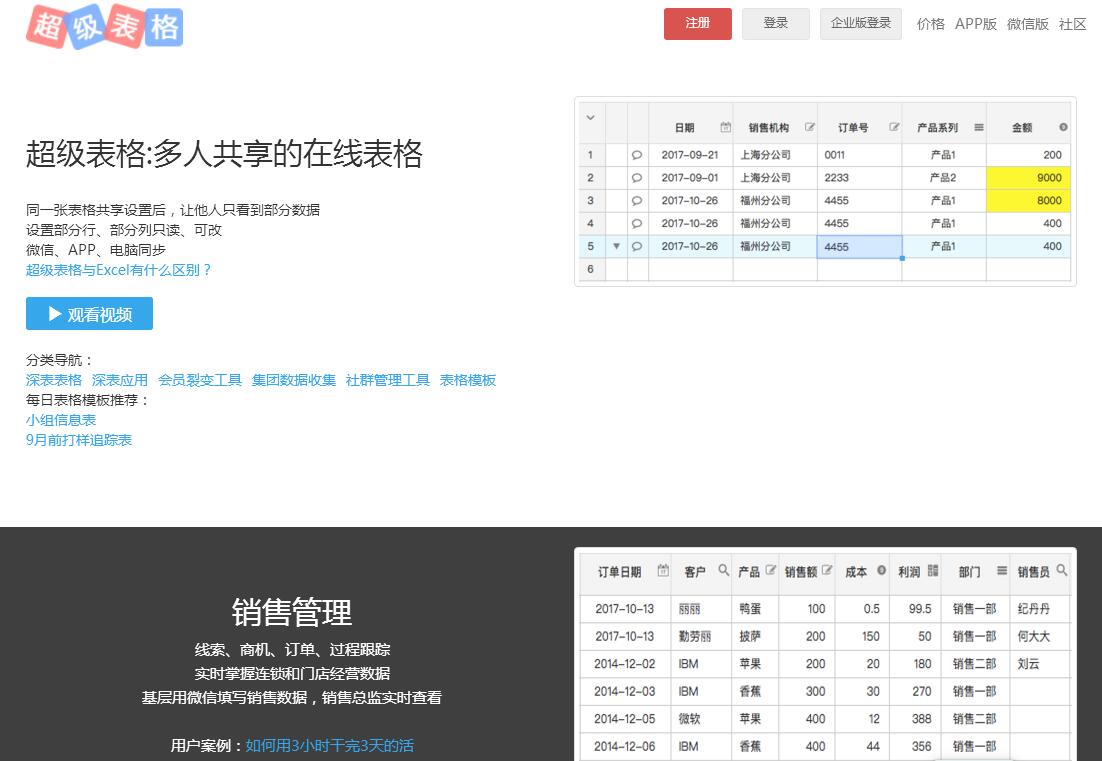
Task: Open the row 5 dropdown triangle
Action: pyautogui.click(x=616, y=246)
